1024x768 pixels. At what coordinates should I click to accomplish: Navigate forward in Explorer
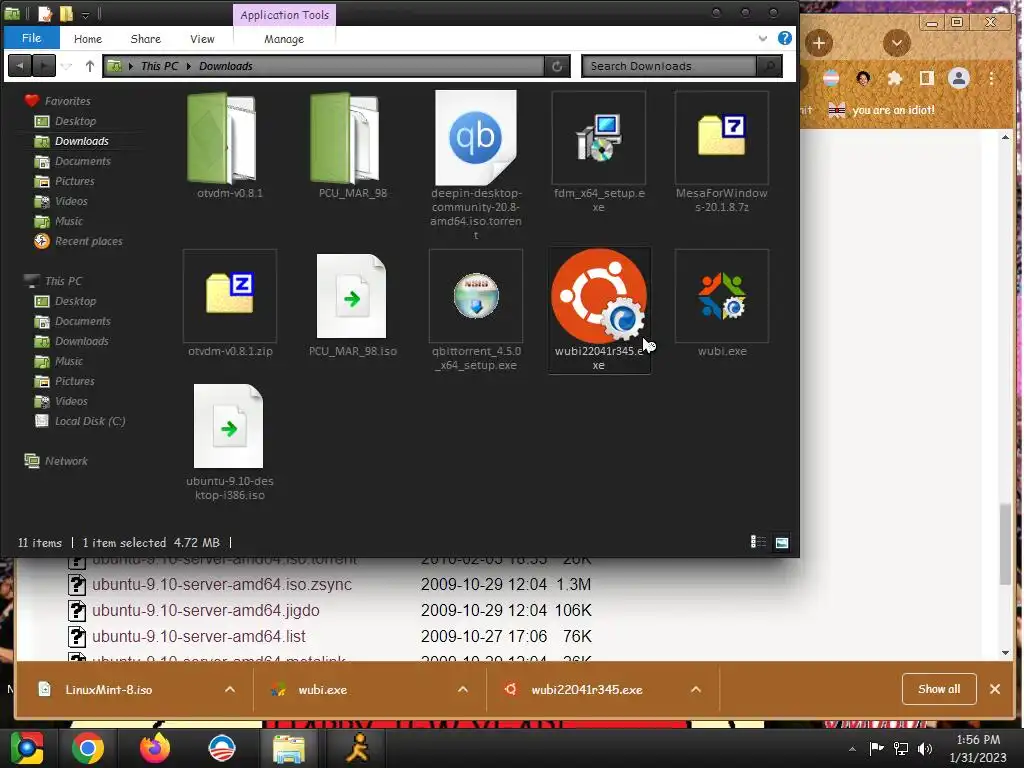[x=44, y=66]
